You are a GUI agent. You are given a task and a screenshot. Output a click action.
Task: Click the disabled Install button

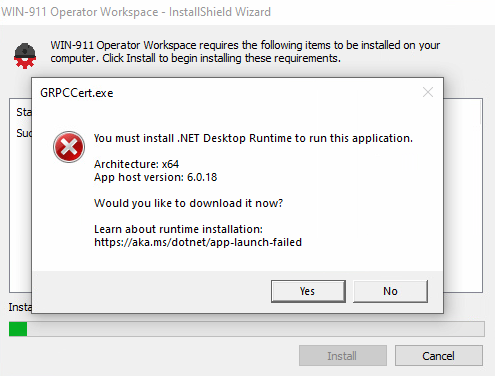(343, 356)
